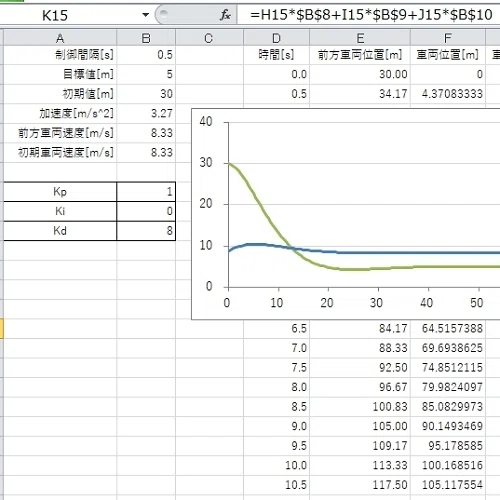500x500 pixels.
Task: Click cell labeled 初期車両速度[m/s]
Action: pos(60,153)
